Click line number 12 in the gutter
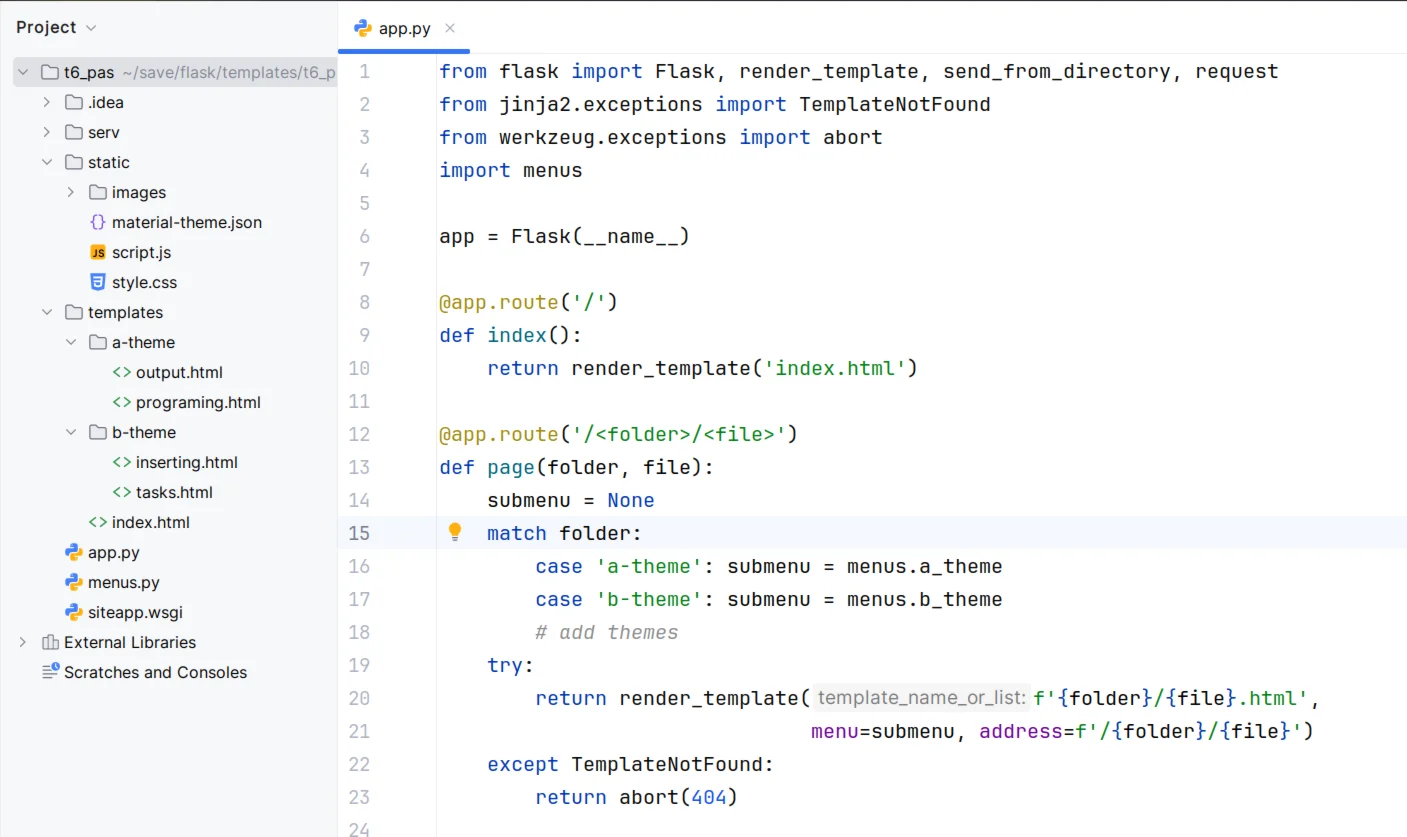 [359, 434]
